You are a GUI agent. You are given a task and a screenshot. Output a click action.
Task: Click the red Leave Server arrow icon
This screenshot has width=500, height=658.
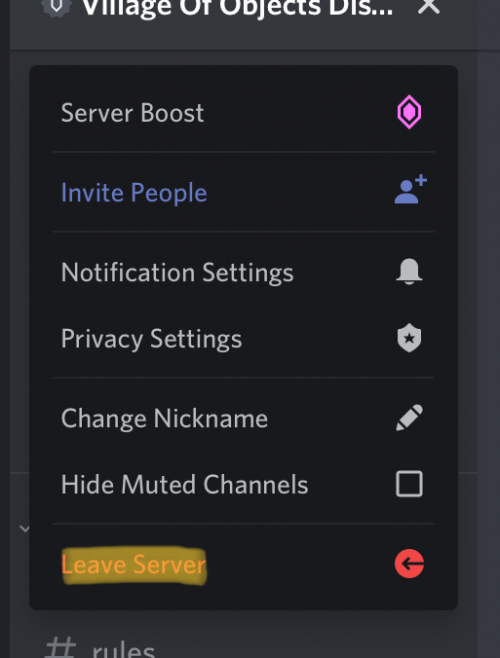[x=409, y=564]
